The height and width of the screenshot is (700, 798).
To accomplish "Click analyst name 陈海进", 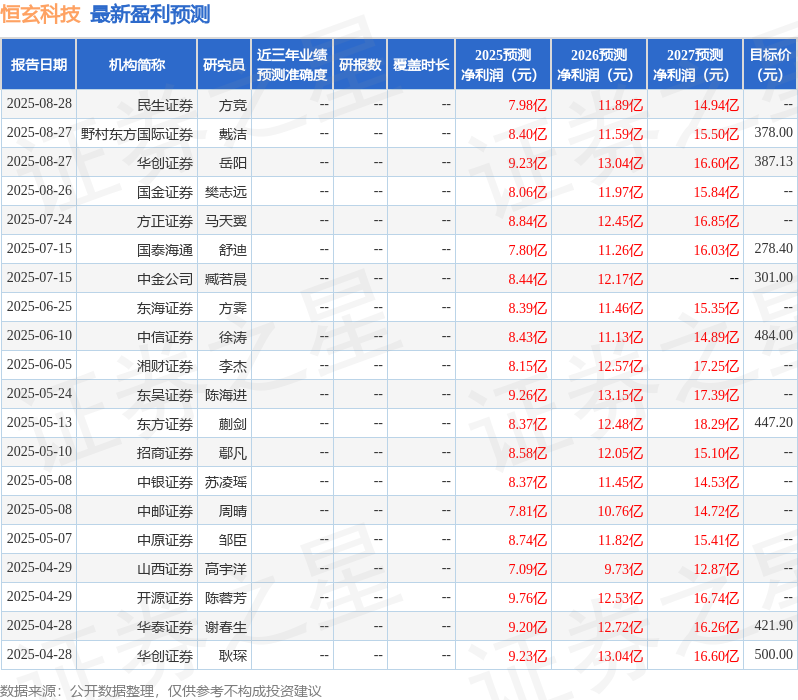I will coord(225,396).
